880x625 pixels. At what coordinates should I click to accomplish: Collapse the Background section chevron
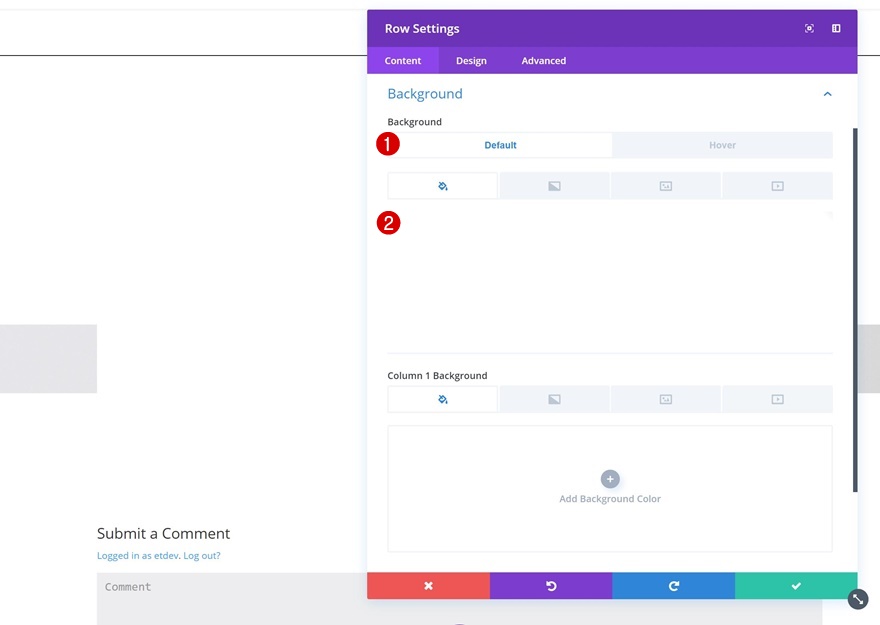pyautogui.click(x=827, y=94)
